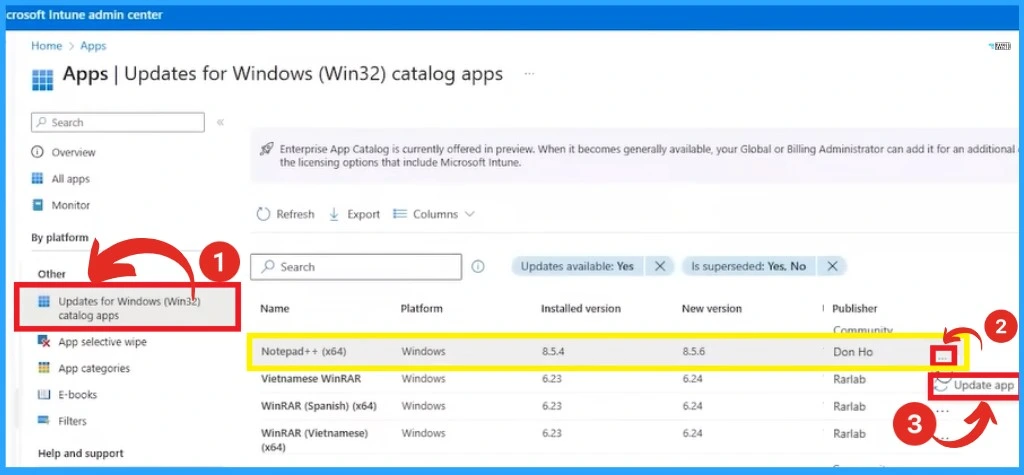Open All apps in the sidebar
Screen dimensions: 1024x475
[x=71, y=179]
